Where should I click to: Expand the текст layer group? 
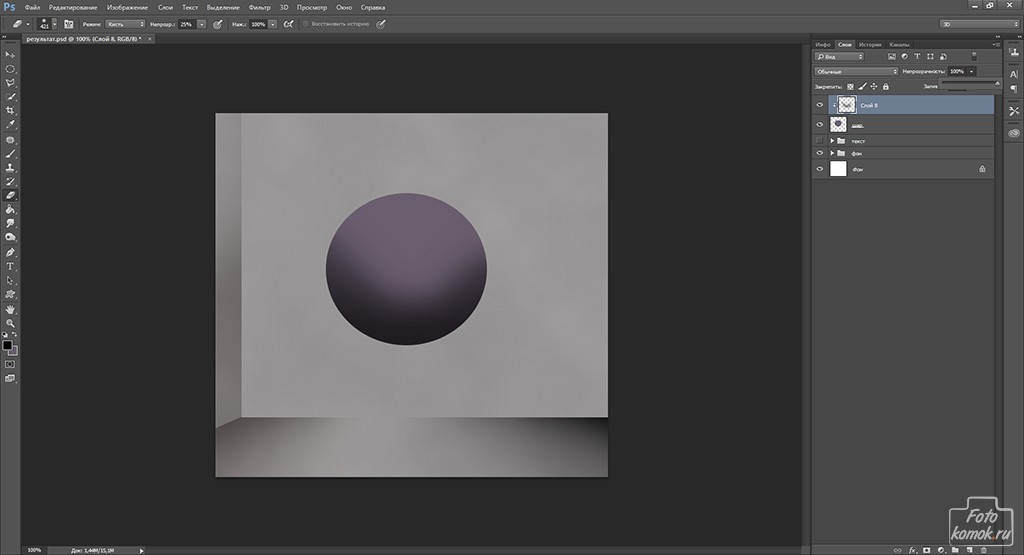coord(832,140)
